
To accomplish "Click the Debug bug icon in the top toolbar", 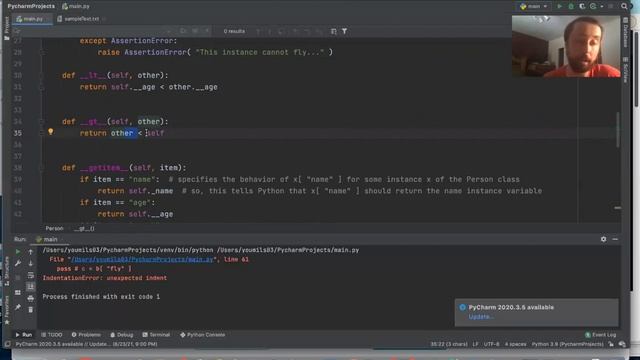I will point(571,6).
